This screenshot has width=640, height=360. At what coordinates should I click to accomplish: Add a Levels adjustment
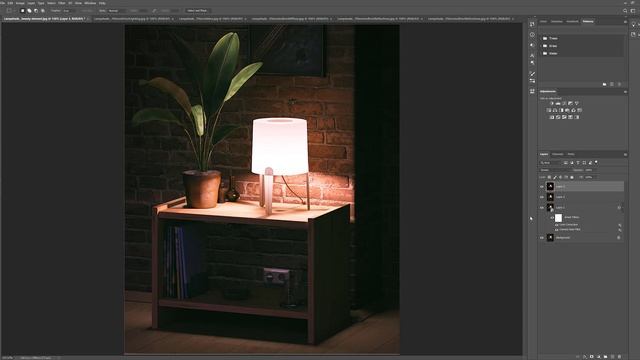coord(558,104)
